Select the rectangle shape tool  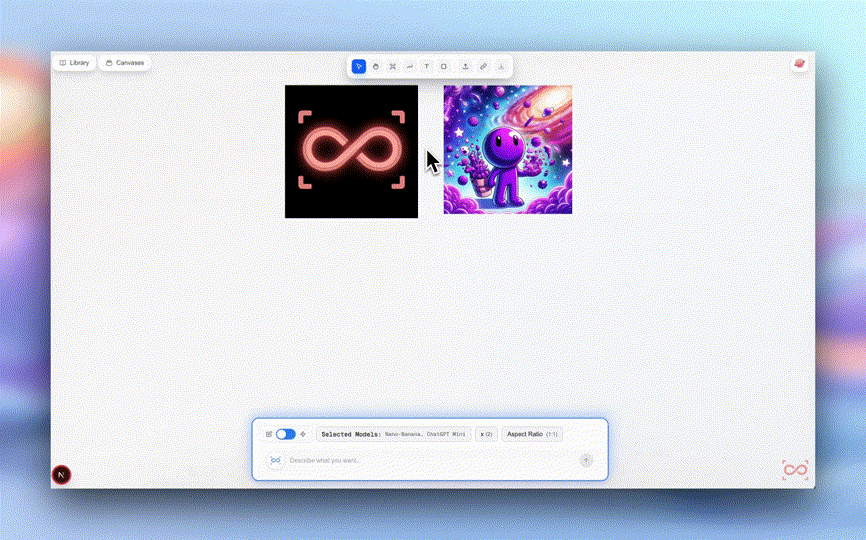(x=444, y=66)
